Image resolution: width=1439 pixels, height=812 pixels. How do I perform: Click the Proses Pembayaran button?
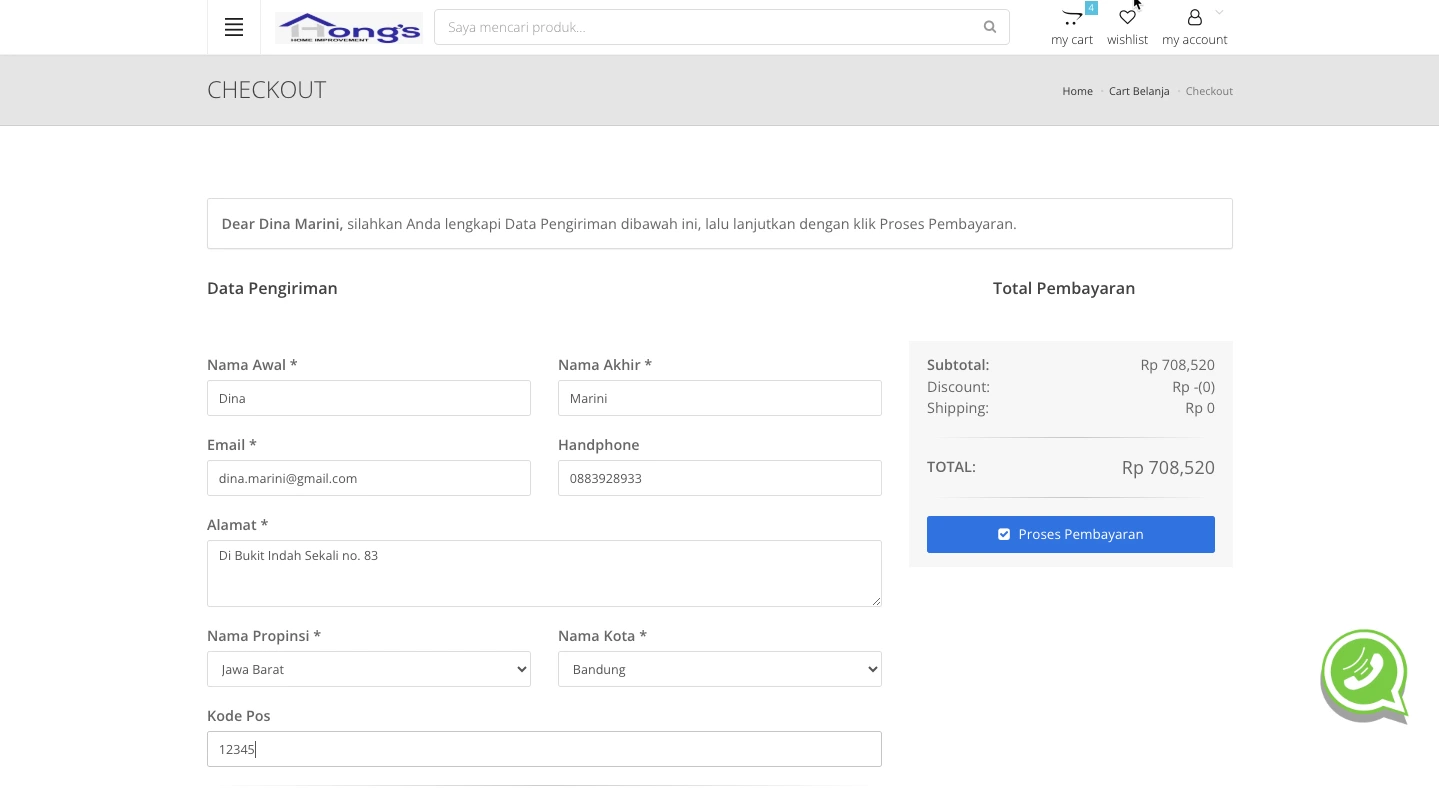coord(1070,534)
